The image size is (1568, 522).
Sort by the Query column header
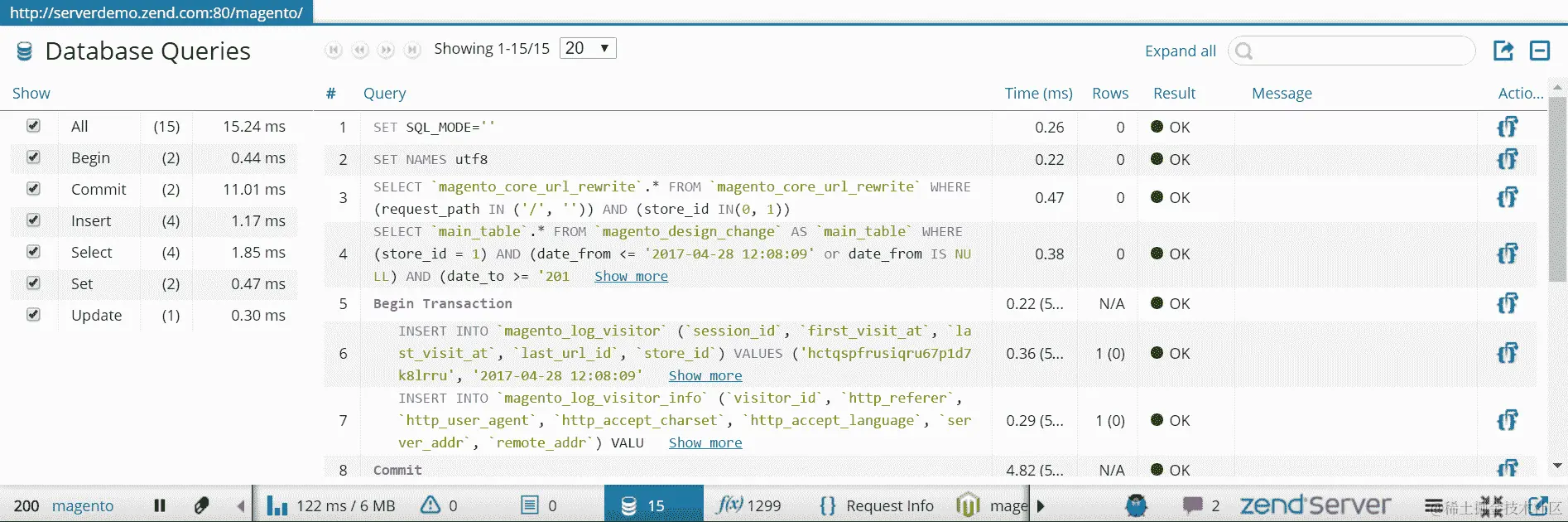pyautogui.click(x=385, y=94)
